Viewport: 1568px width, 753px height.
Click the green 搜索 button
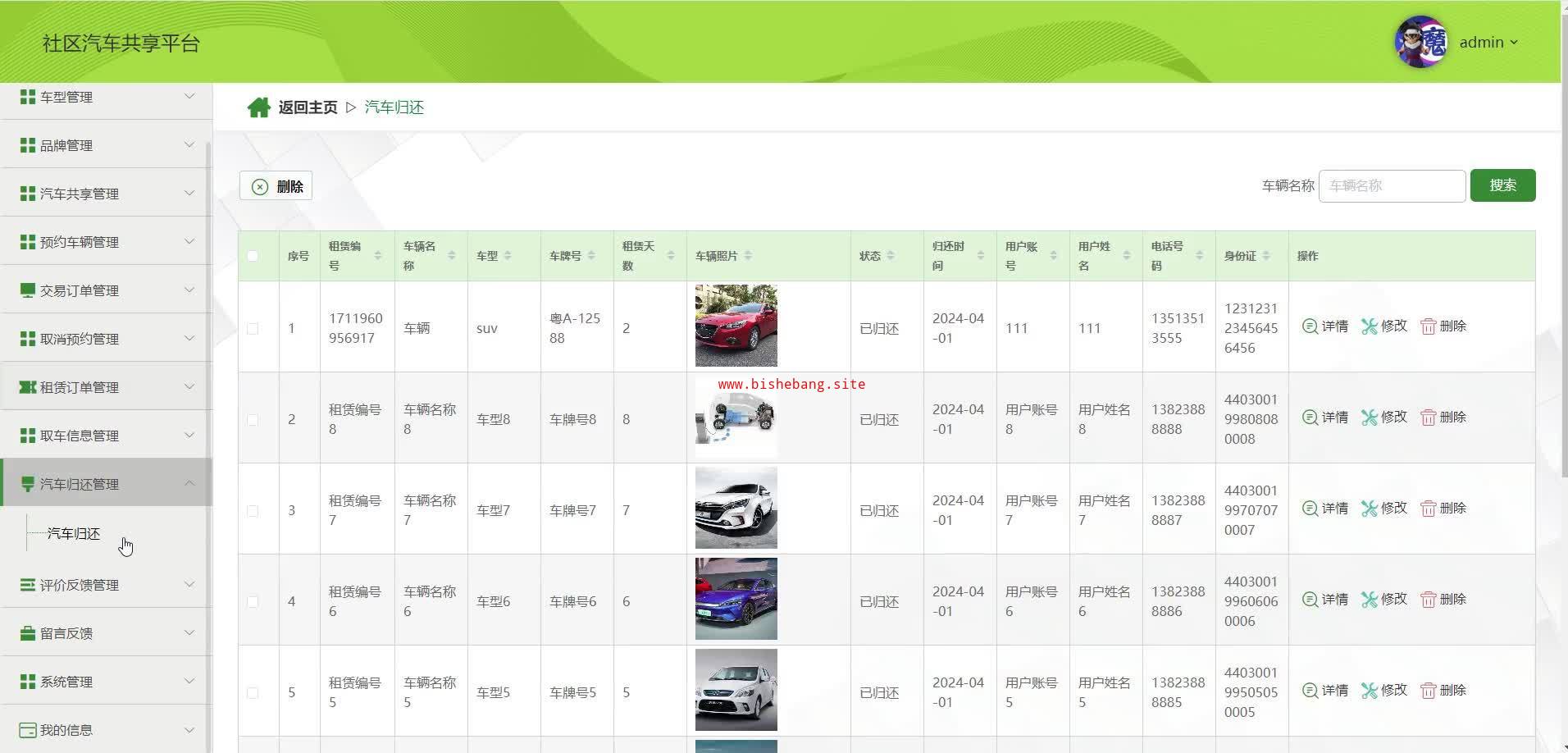click(1502, 185)
